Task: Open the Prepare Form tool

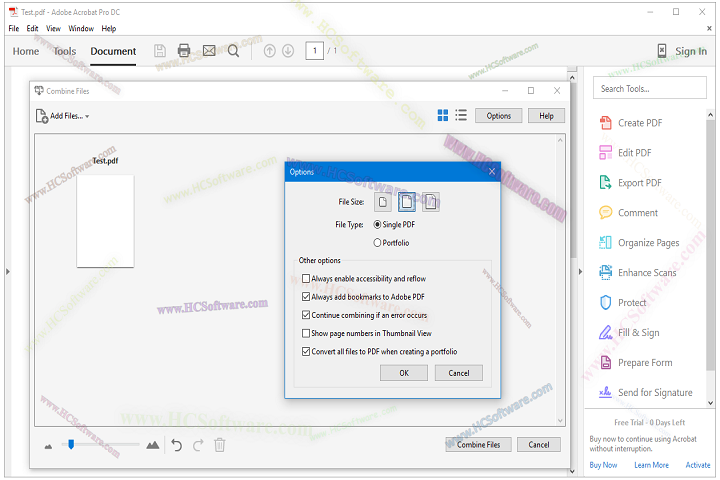Action: tap(636, 363)
